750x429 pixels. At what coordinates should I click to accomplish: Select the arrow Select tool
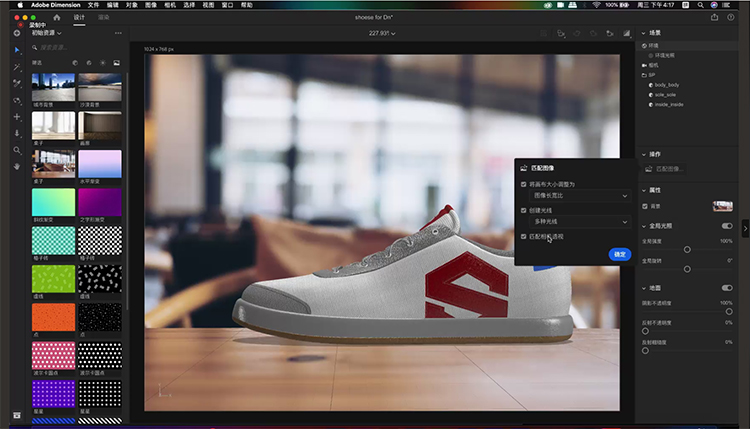[17, 50]
